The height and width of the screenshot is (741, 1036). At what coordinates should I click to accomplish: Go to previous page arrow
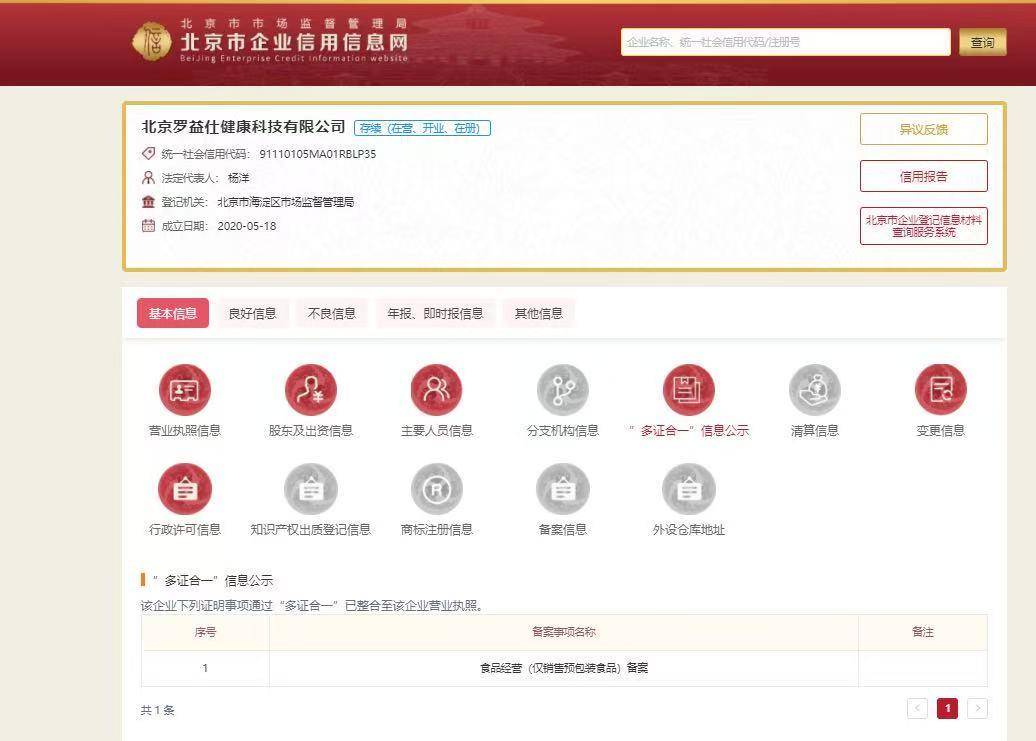tap(917, 708)
